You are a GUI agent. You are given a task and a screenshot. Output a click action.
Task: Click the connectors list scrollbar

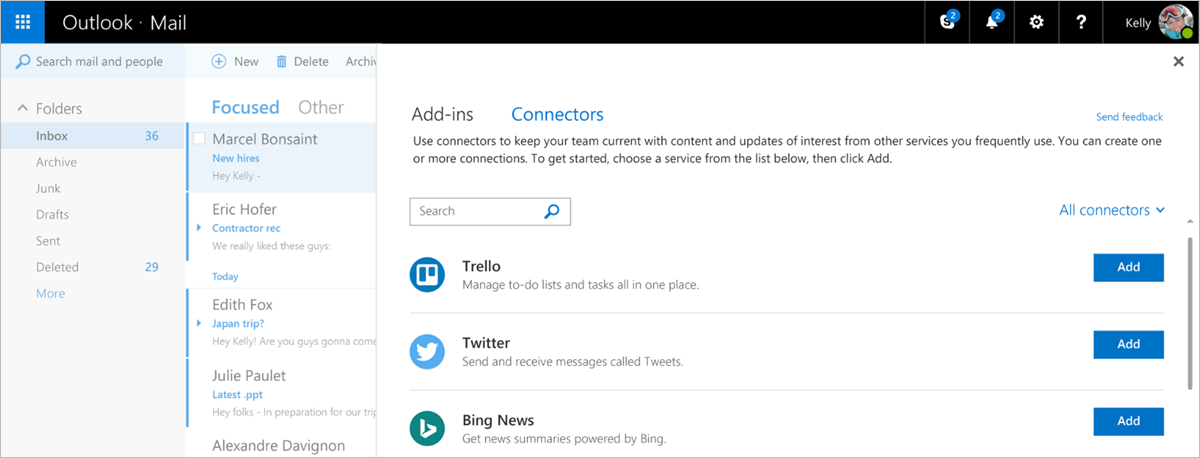click(x=1189, y=312)
